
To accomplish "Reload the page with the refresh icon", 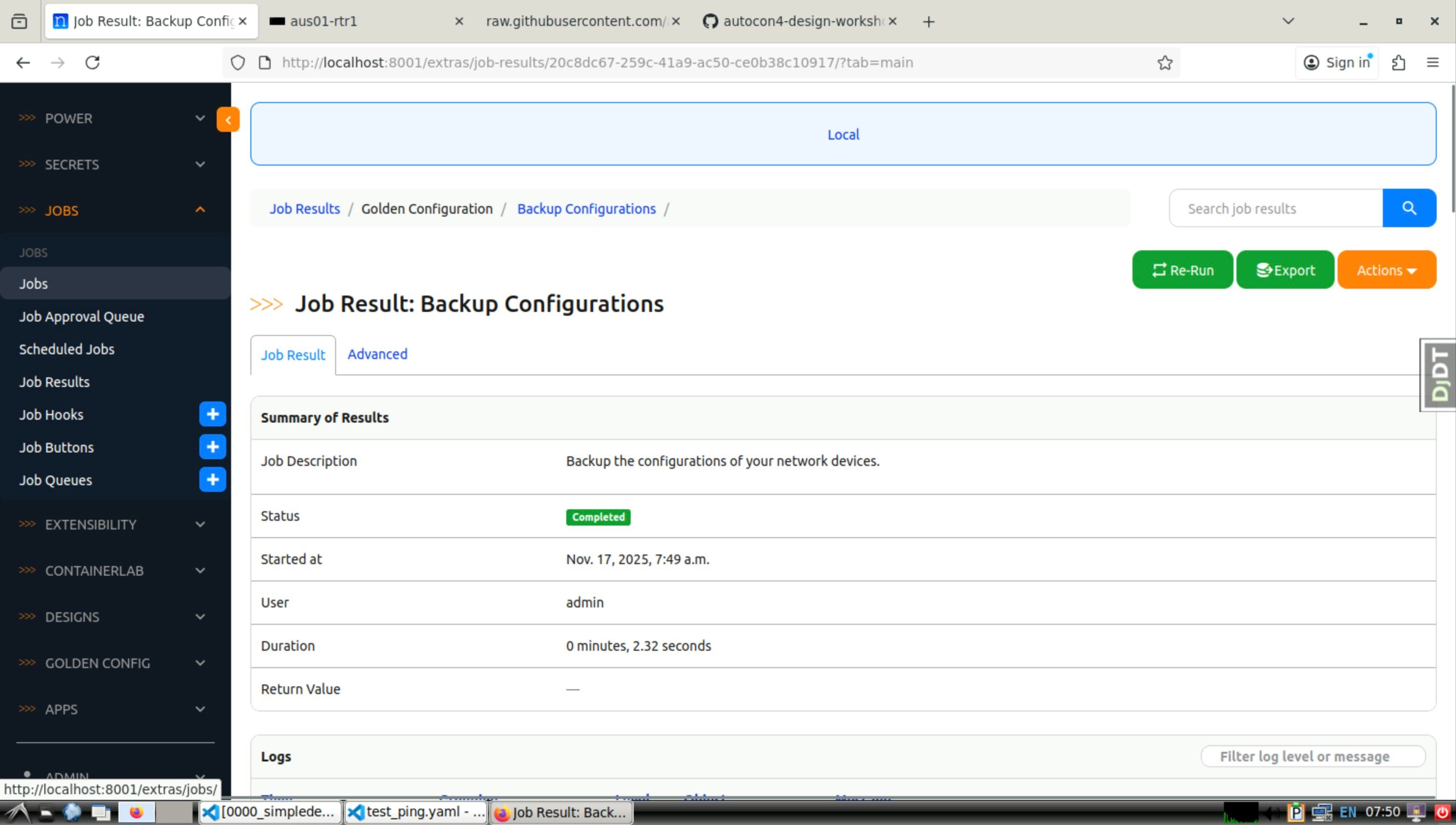I will point(92,62).
